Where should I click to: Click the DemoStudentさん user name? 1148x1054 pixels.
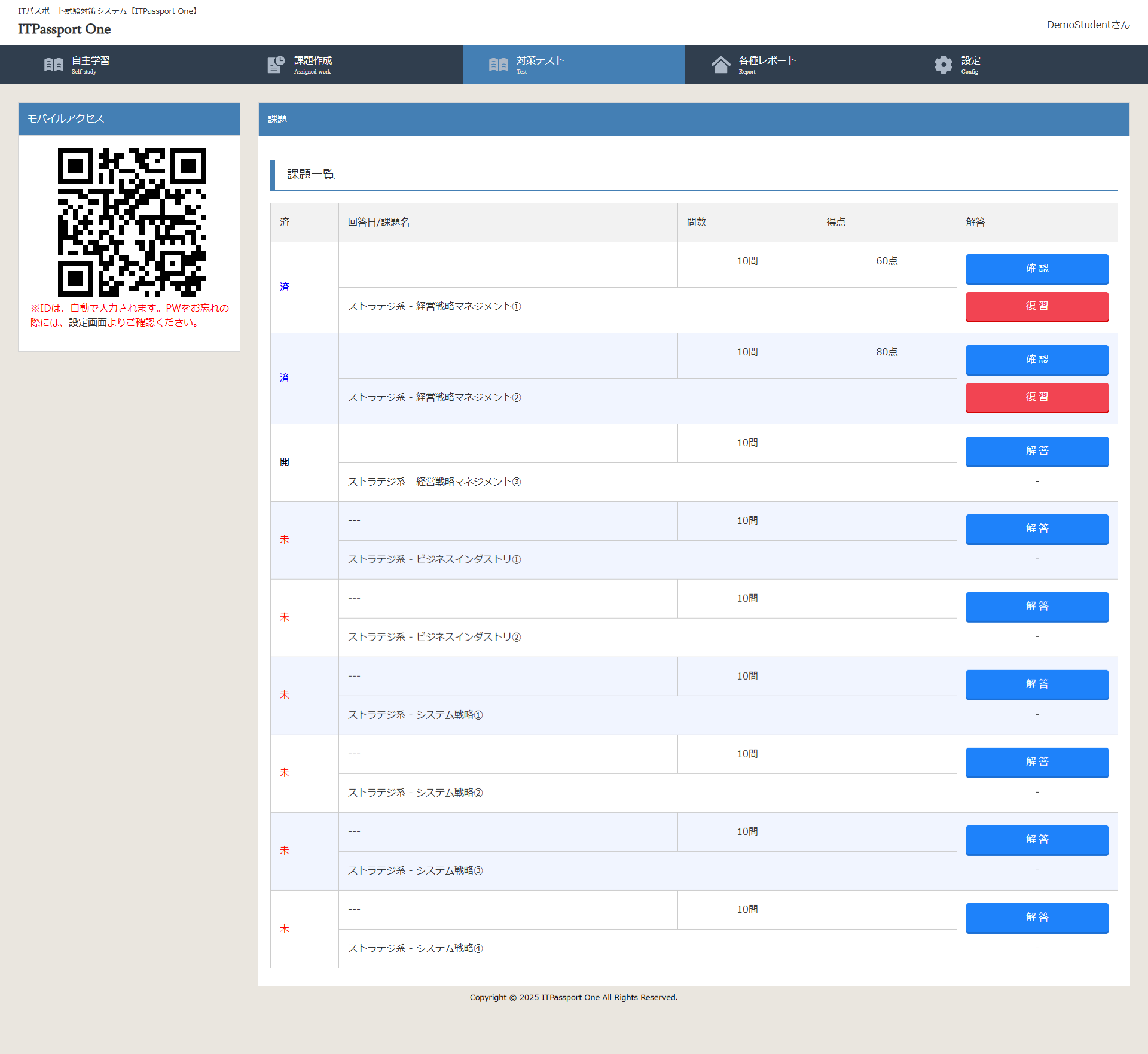(1088, 25)
